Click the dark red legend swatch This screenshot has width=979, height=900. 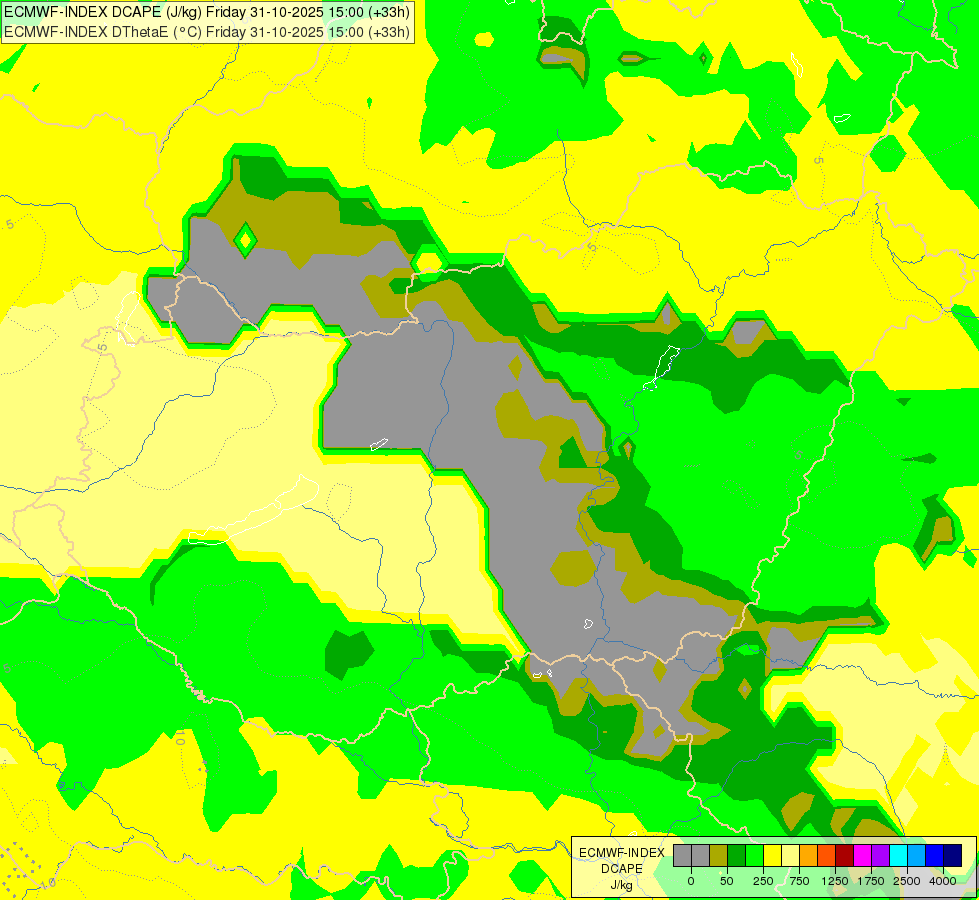845,855
